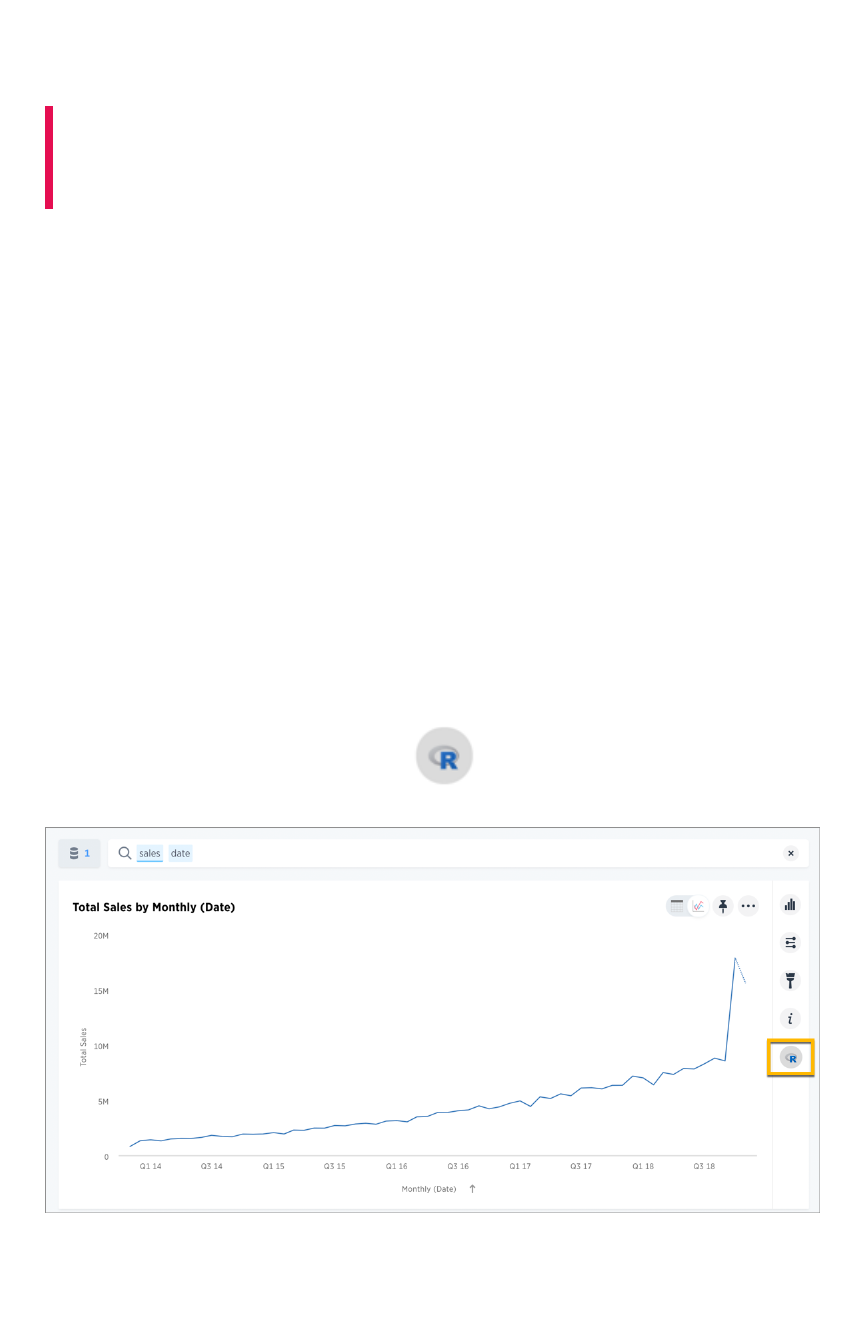
Task: Pin the Total Sales chart
Action: [x=724, y=906]
